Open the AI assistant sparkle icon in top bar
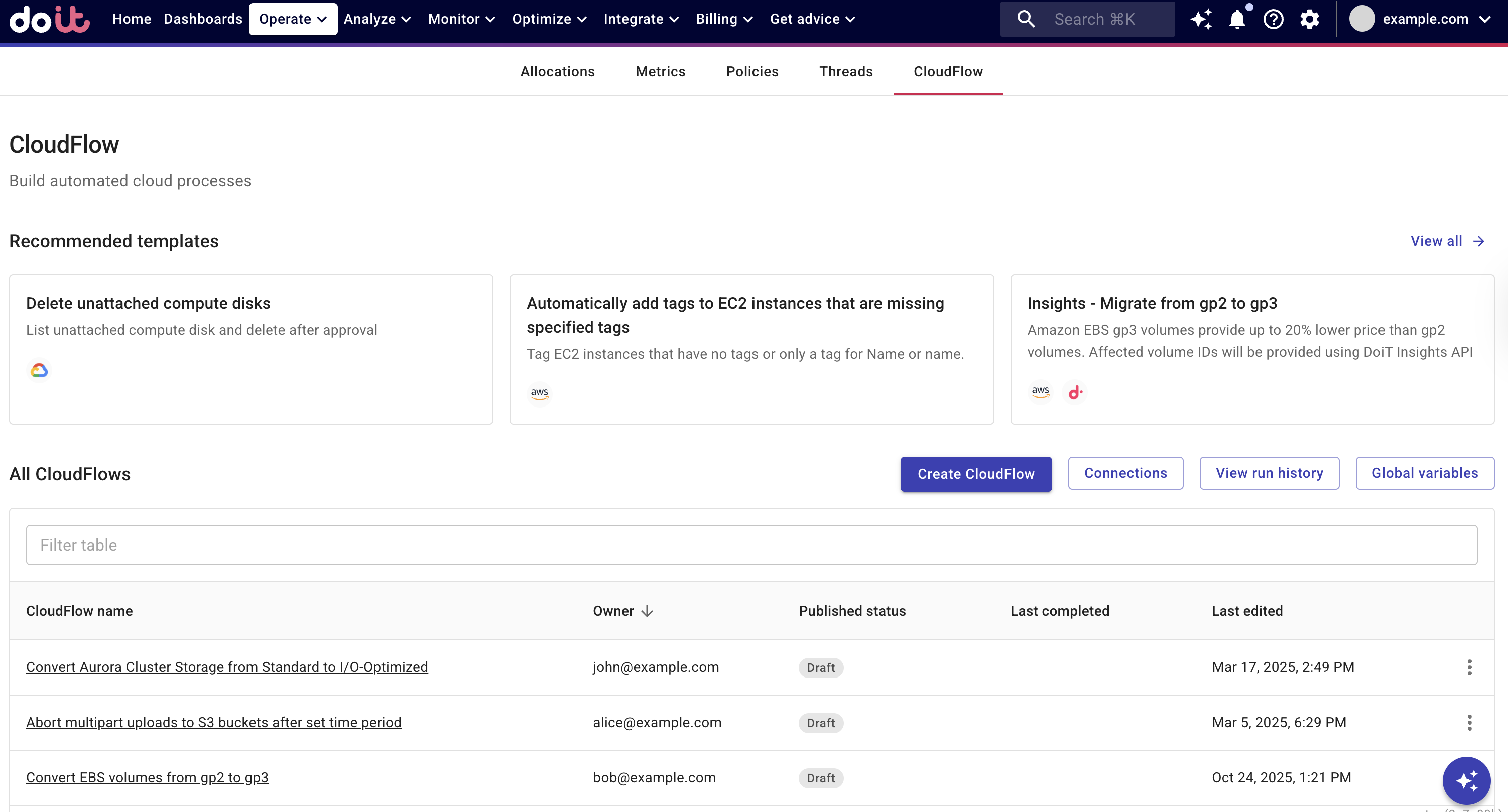Viewport: 1508px width, 812px height. 1202,19
